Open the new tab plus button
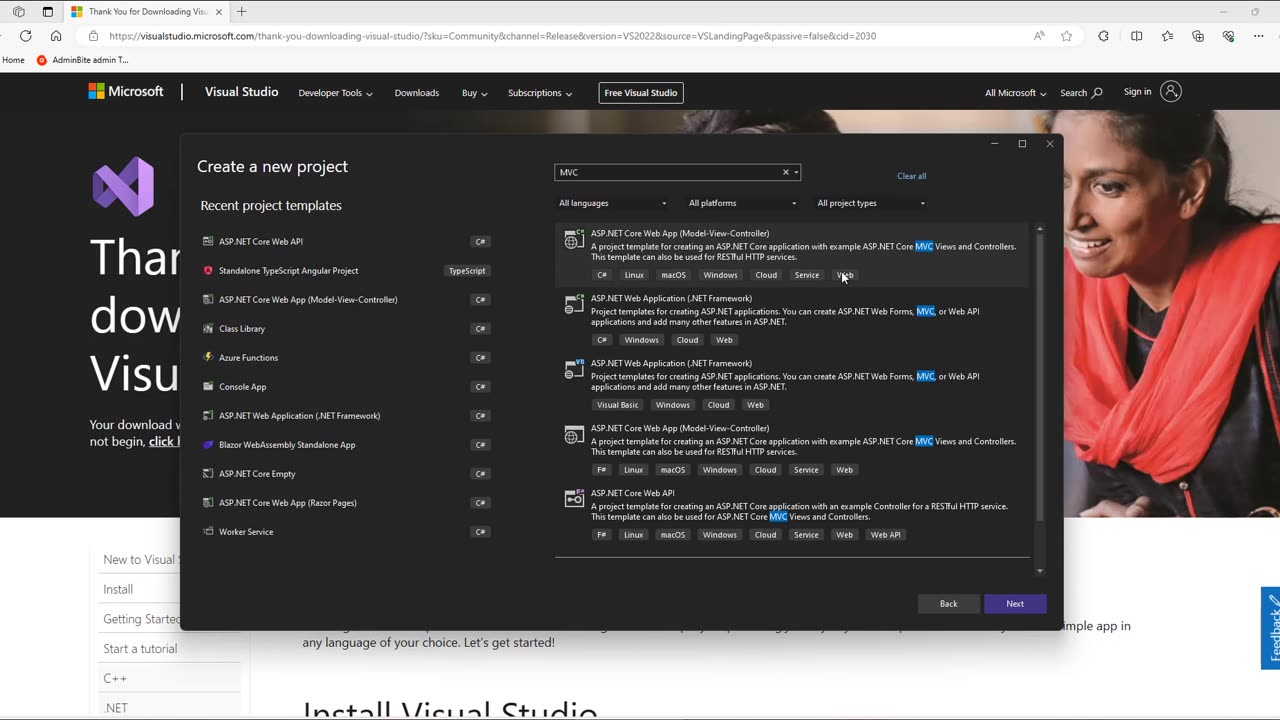The image size is (1280, 720). [241, 12]
